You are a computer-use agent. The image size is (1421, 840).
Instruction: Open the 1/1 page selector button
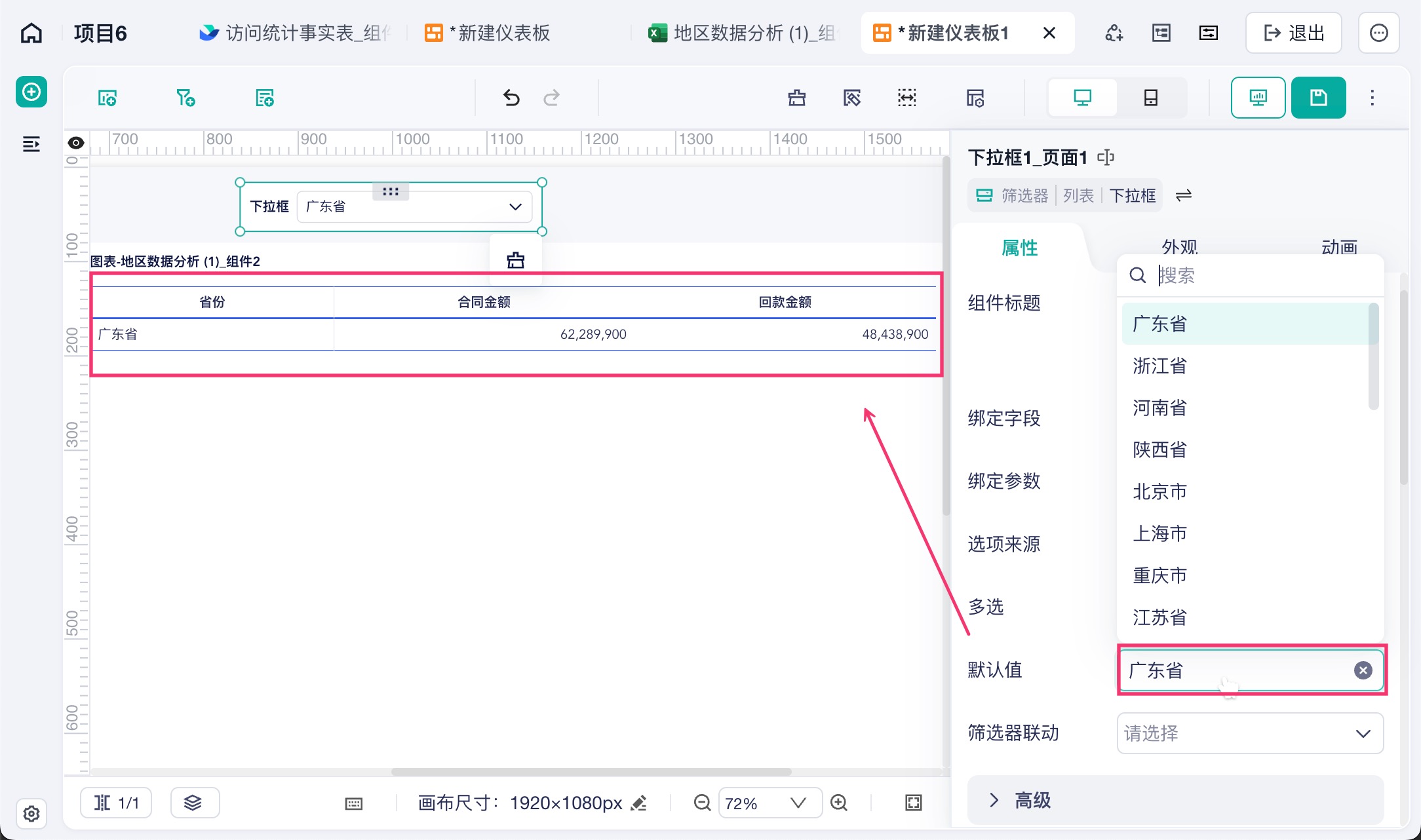116,803
